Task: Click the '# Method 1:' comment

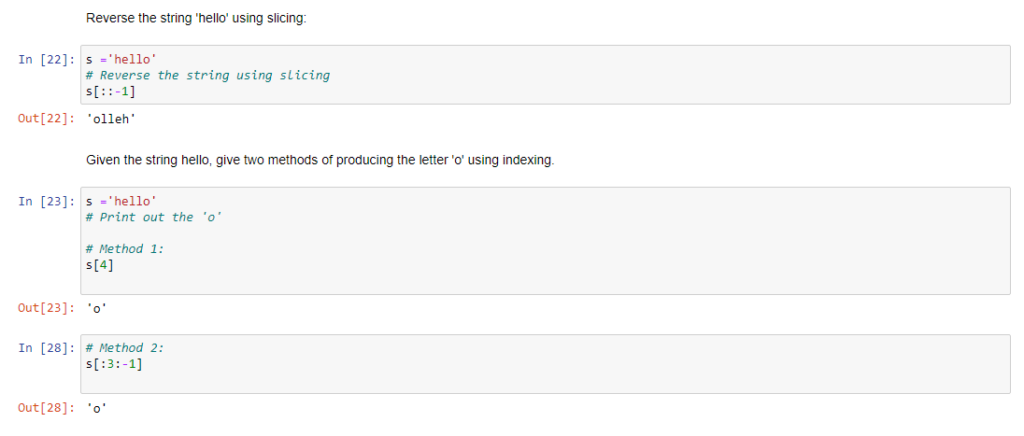Action: [x=125, y=249]
